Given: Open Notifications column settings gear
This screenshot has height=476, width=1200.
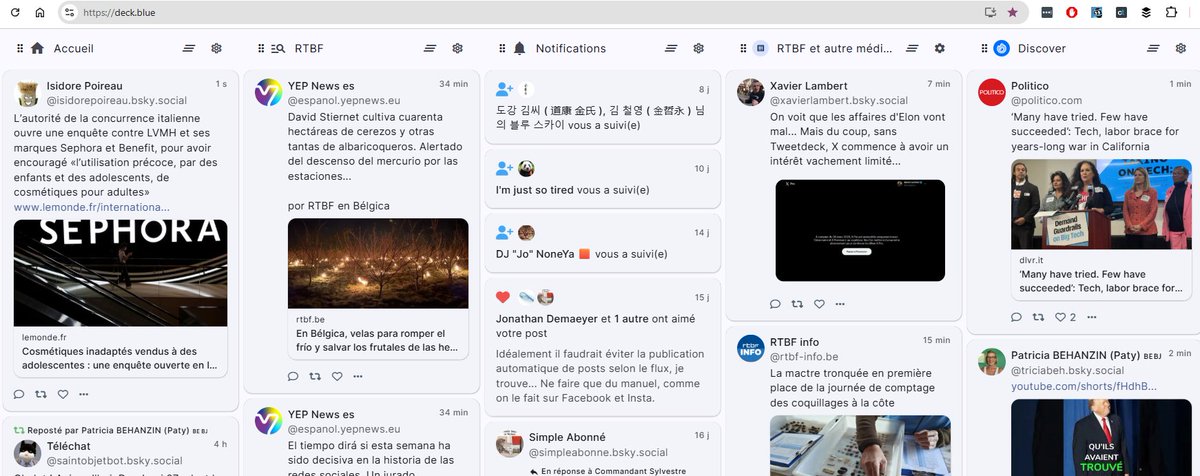Looking at the screenshot, I should tap(698, 48).
